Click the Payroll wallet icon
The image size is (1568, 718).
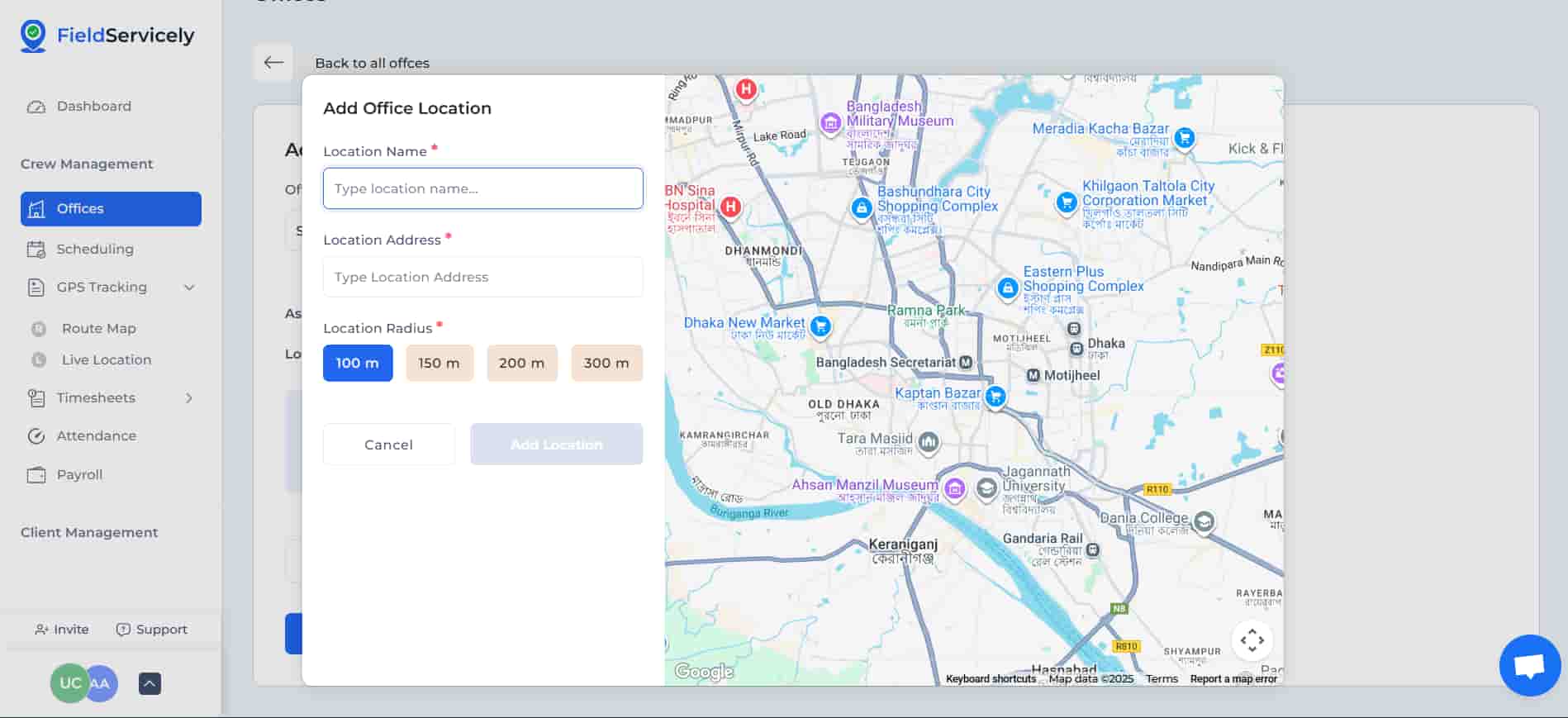(x=36, y=475)
